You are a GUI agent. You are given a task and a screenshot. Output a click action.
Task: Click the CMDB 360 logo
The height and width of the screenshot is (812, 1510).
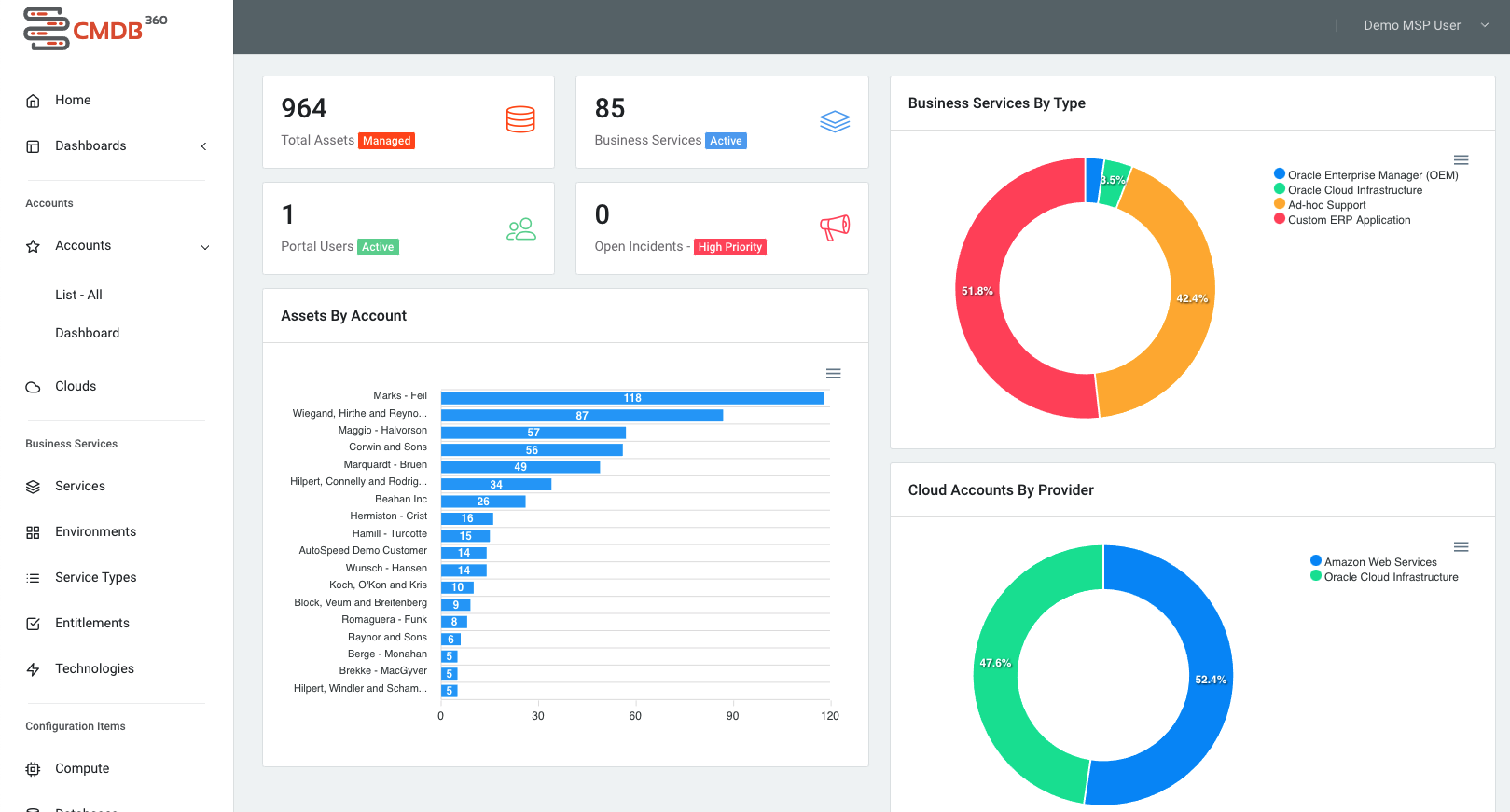[x=95, y=29]
